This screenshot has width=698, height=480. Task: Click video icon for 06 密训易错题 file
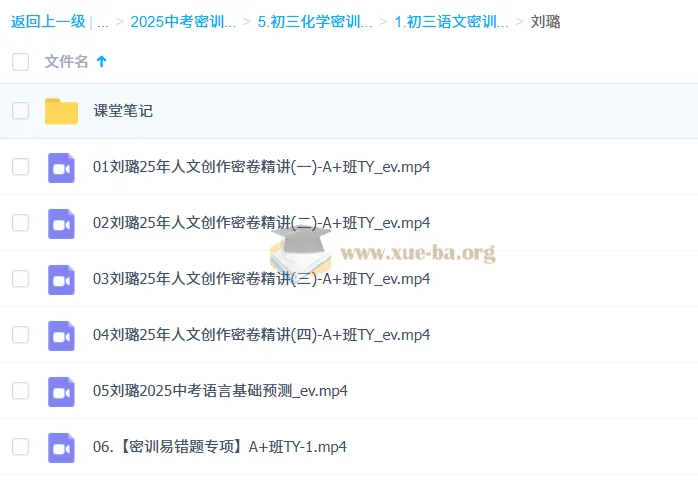pyautogui.click(x=61, y=448)
